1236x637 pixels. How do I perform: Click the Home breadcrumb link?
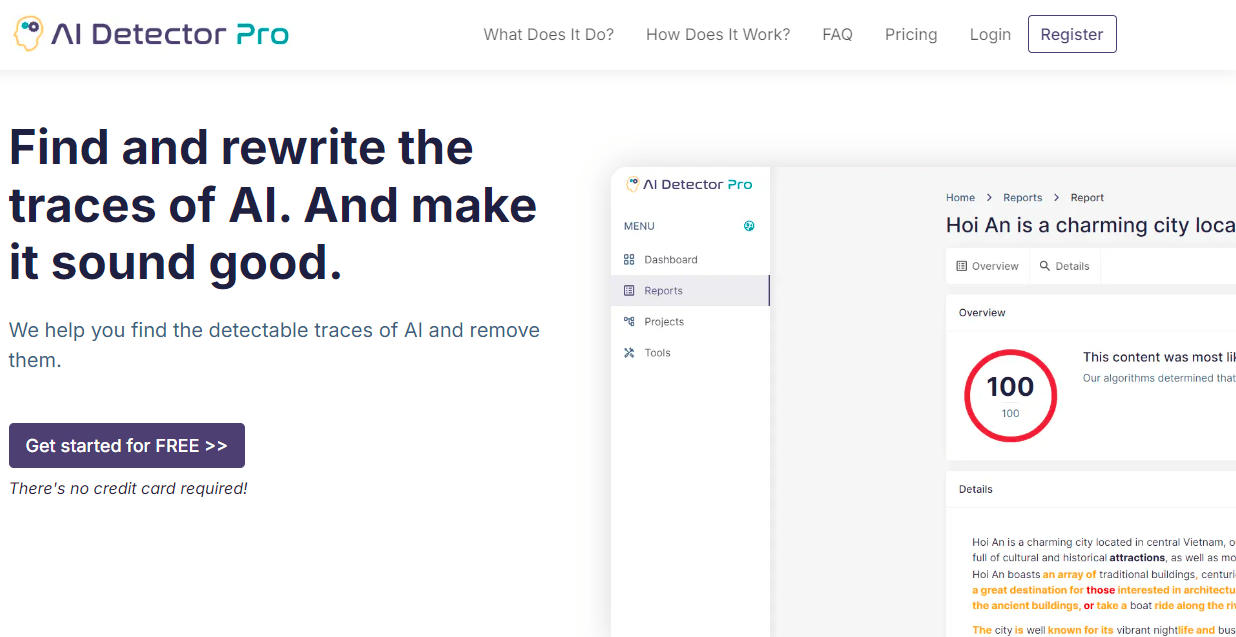point(960,198)
